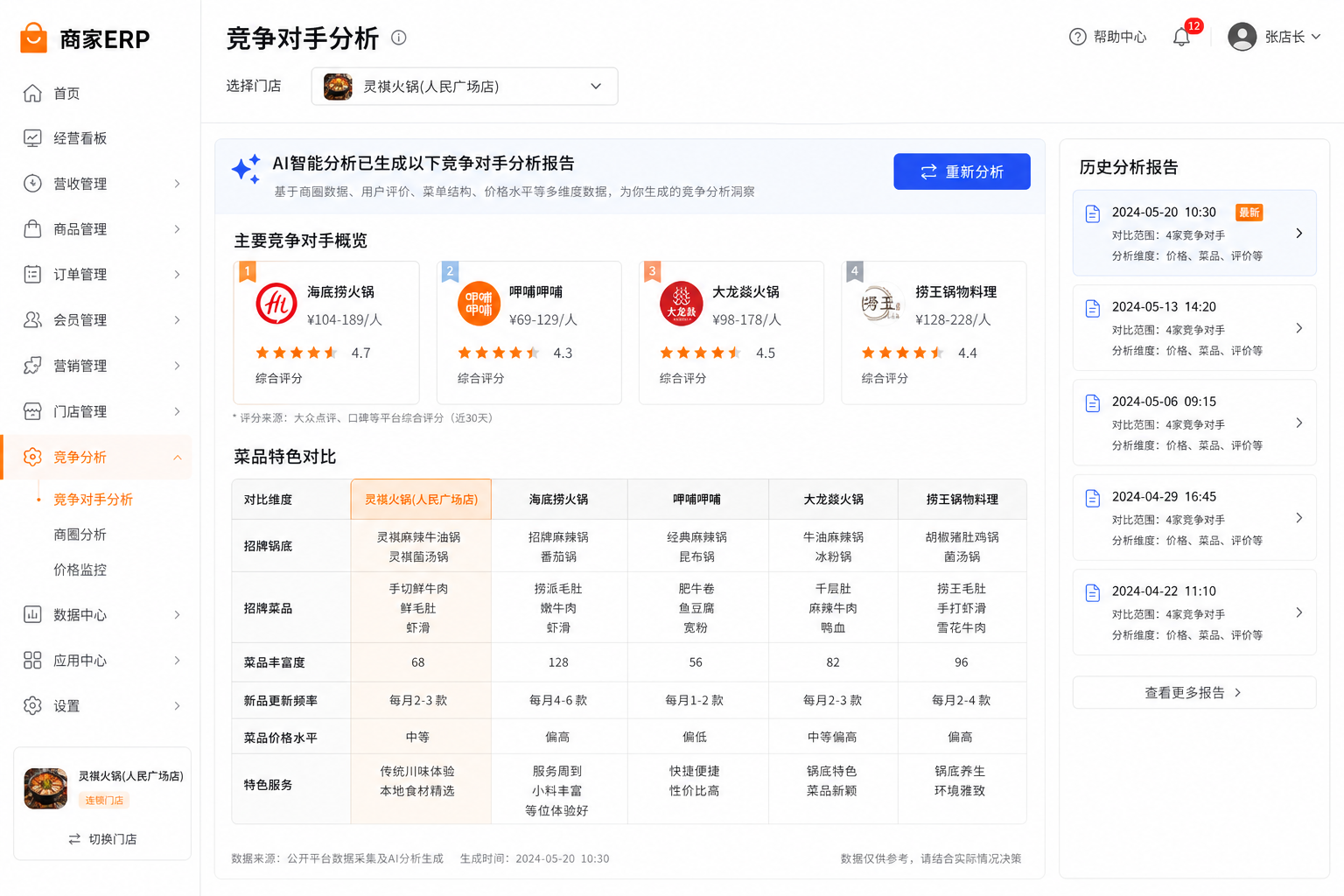This screenshot has width=1344, height=896.
Task: Click the 门店管理 storefront icon
Action: [x=32, y=410]
